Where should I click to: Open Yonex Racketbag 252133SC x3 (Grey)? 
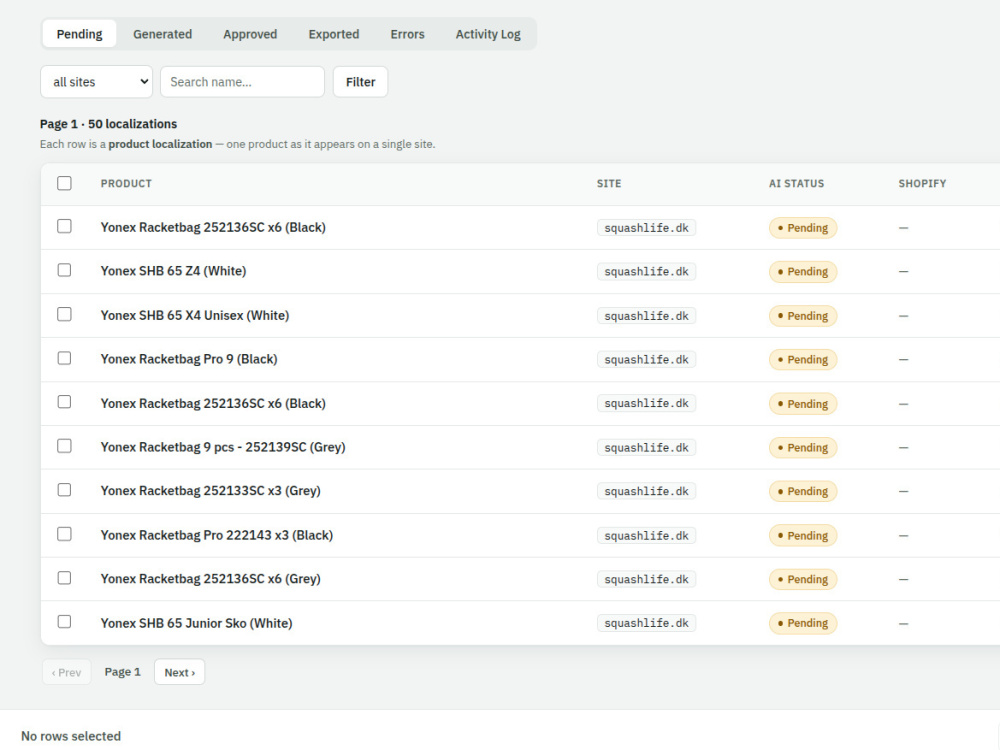tap(210, 491)
